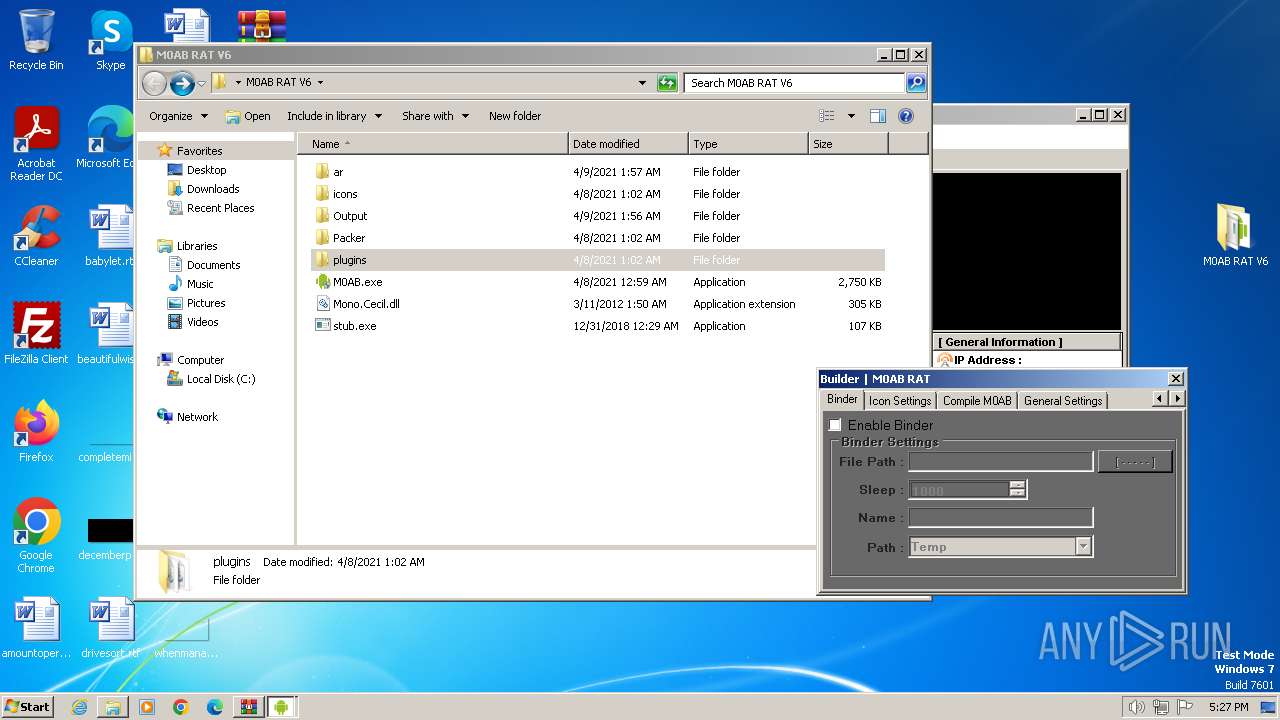
Task: Click the binder Name input field
Action: 1000,518
